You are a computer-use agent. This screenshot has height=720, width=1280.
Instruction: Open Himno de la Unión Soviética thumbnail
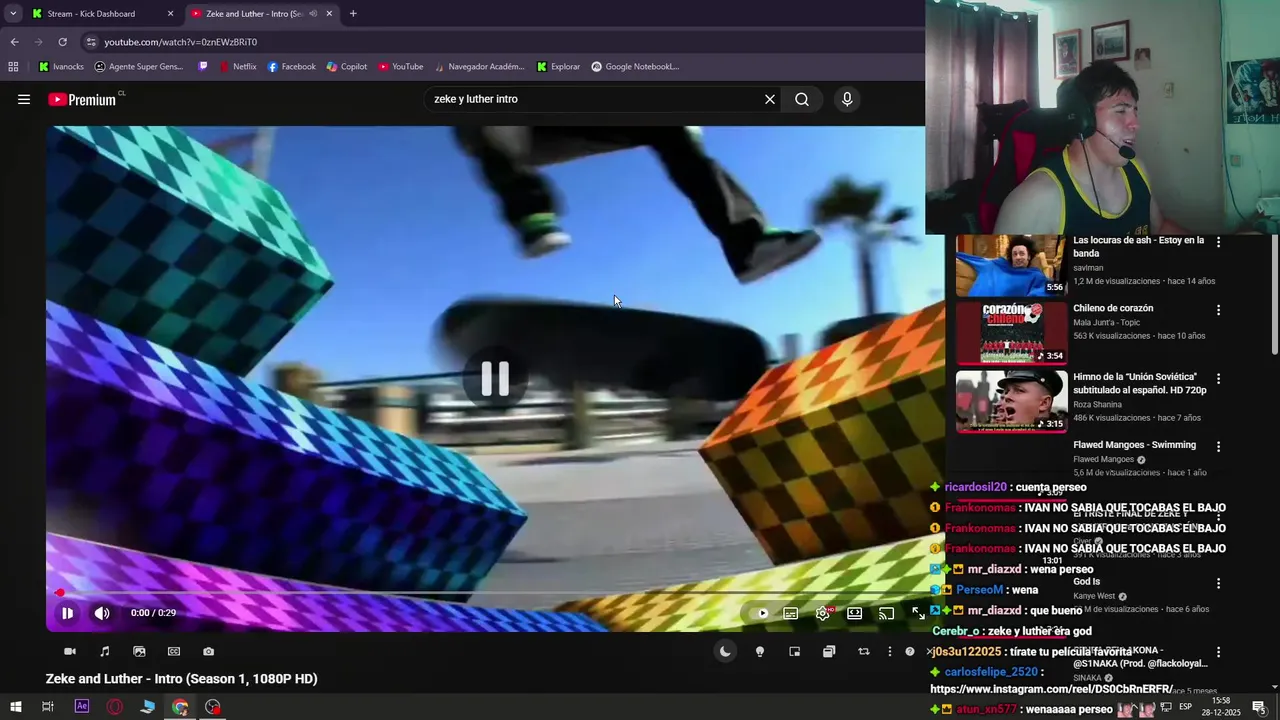[1010, 402]
